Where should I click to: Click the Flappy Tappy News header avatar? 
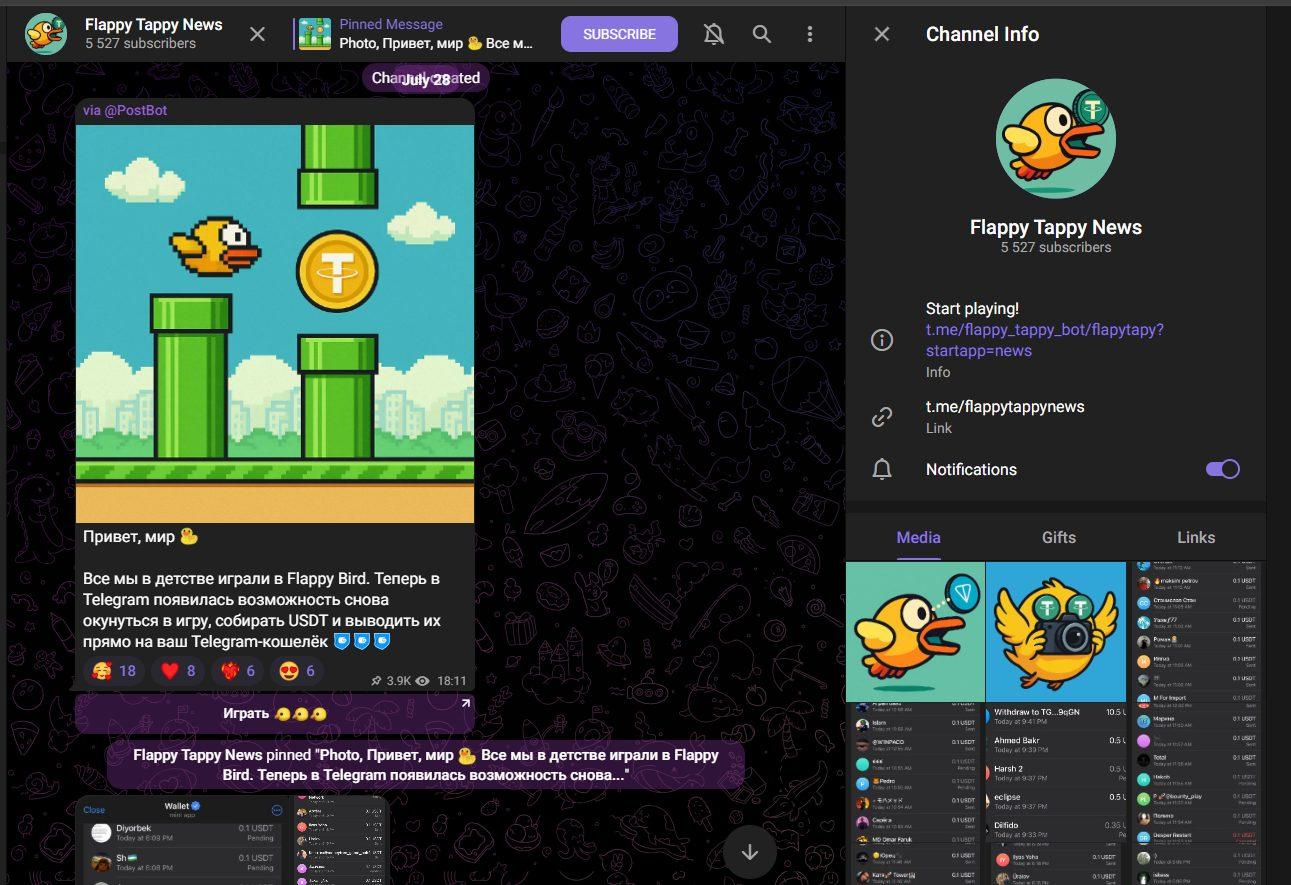[x=46, y=34]
